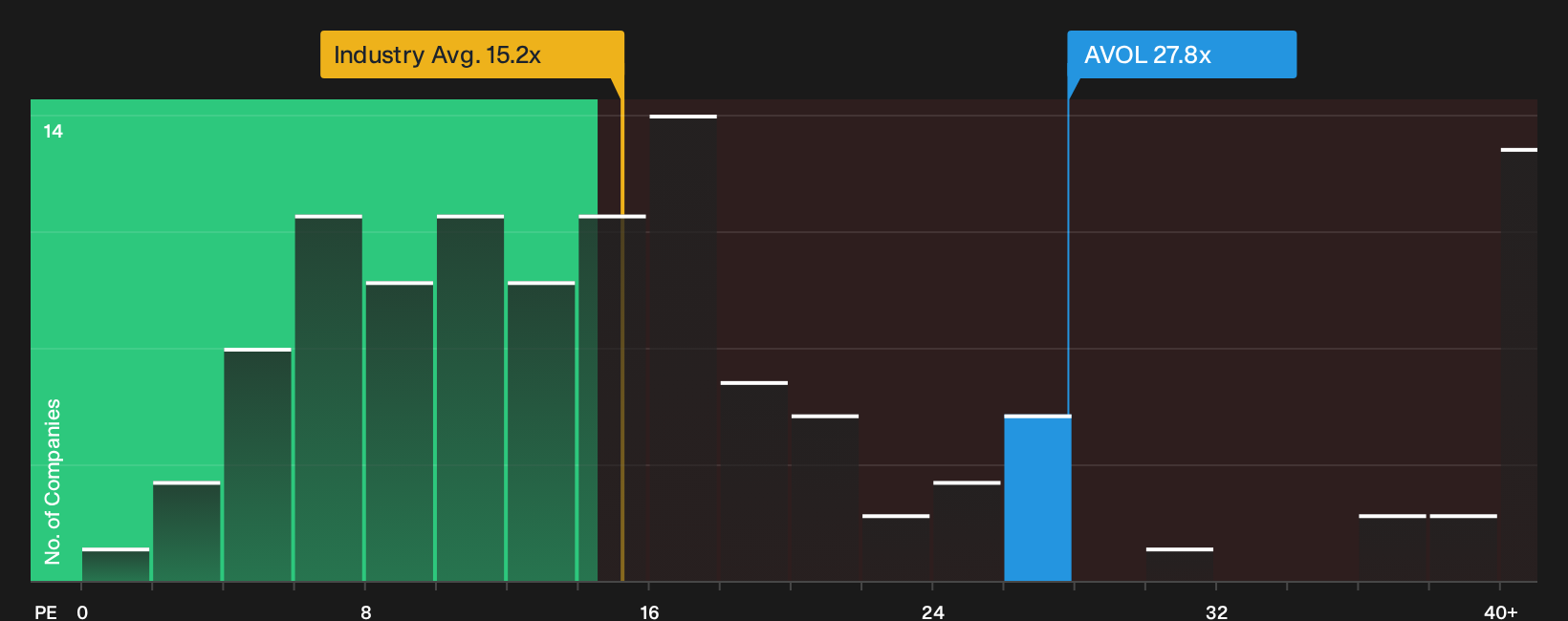Click the '0' x-axis tick label

click(x=82, y=611)
